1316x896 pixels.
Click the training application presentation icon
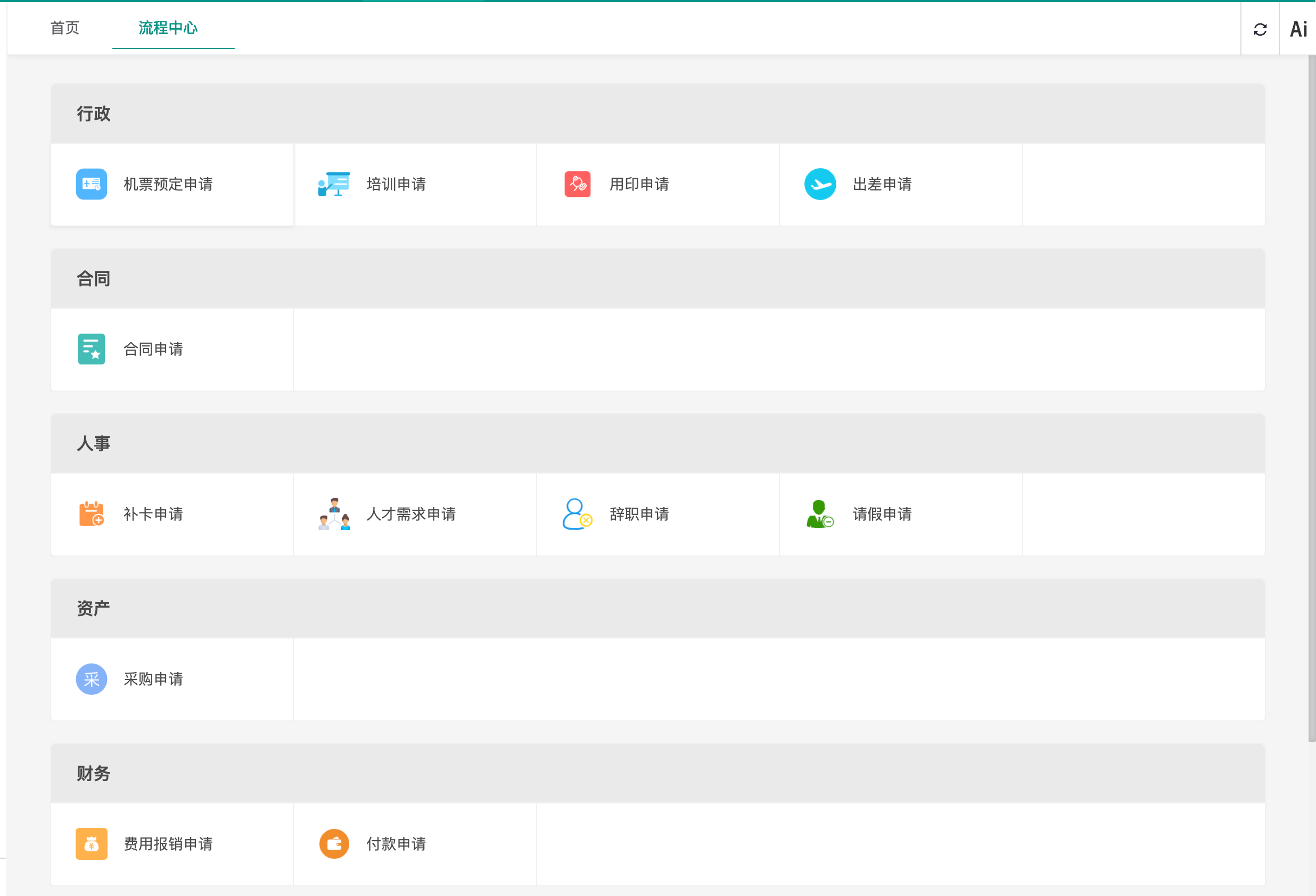click(x=334, y=184)
